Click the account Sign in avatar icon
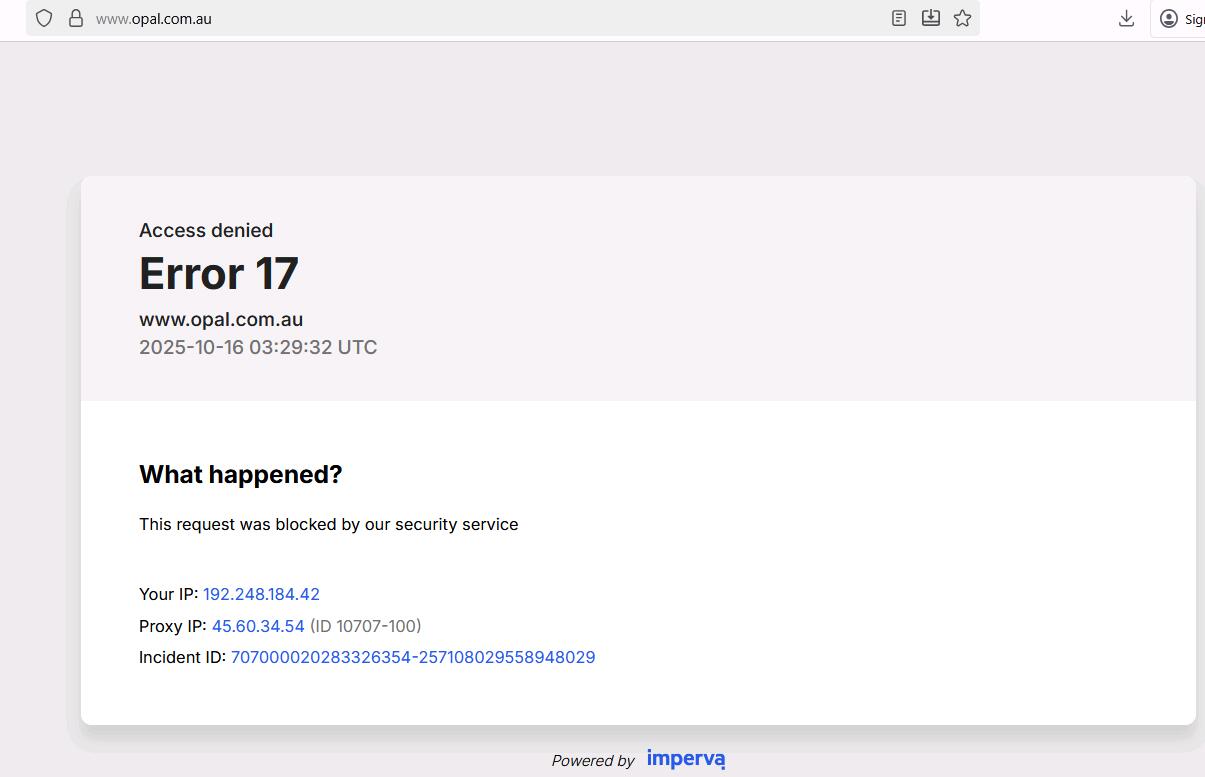Viewport: 1205px width, 777px height. point(1169,18)
